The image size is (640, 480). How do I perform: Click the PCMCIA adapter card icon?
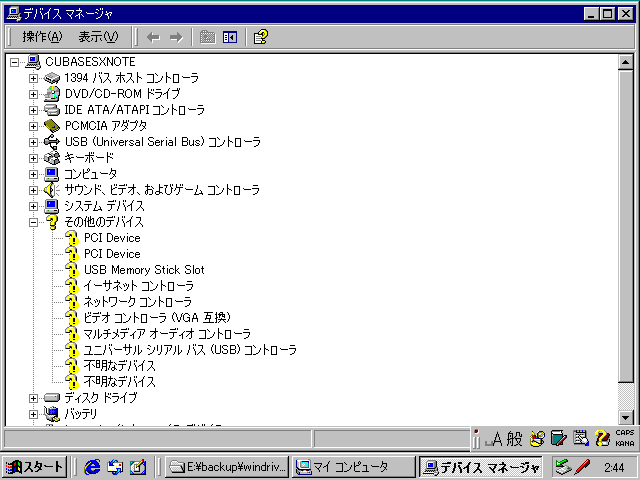tap(52, 126)
